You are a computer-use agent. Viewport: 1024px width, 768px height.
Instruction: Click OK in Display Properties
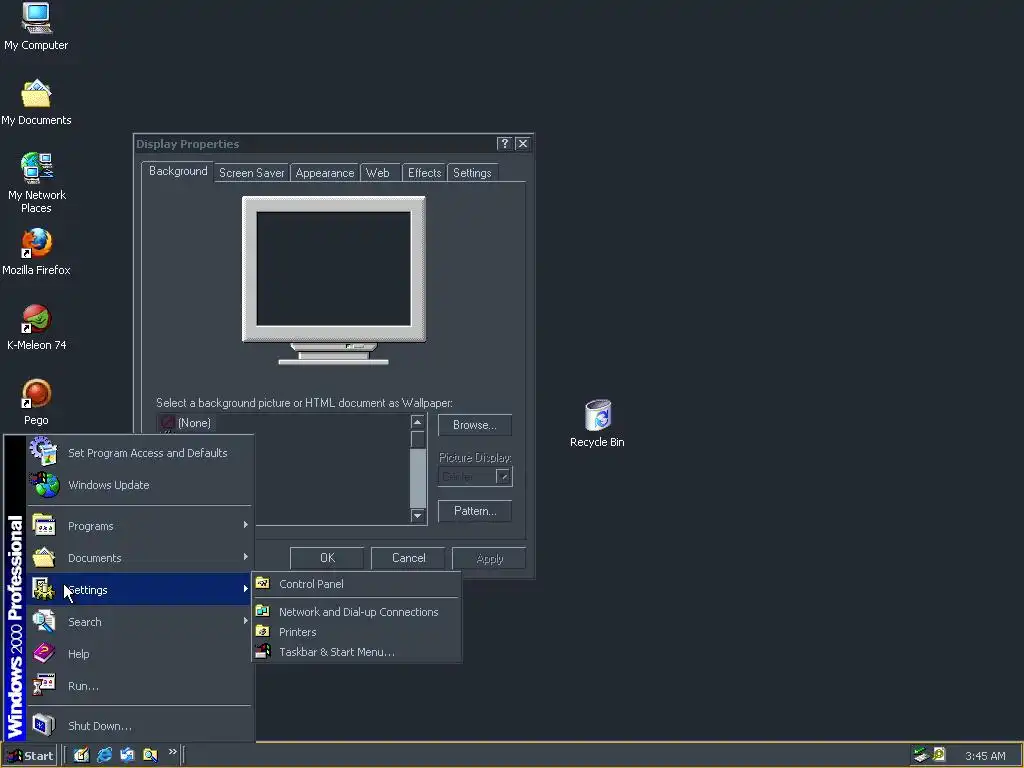327,558
